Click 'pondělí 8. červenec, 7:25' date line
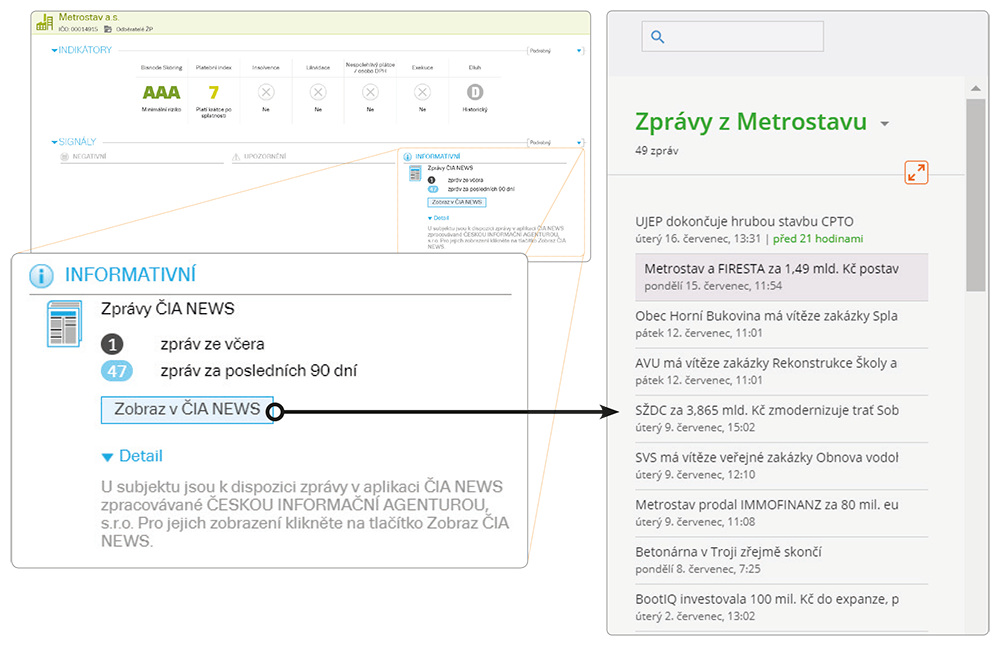The image size is (1000, 646). pyautogui.click(x=698, y=569)
